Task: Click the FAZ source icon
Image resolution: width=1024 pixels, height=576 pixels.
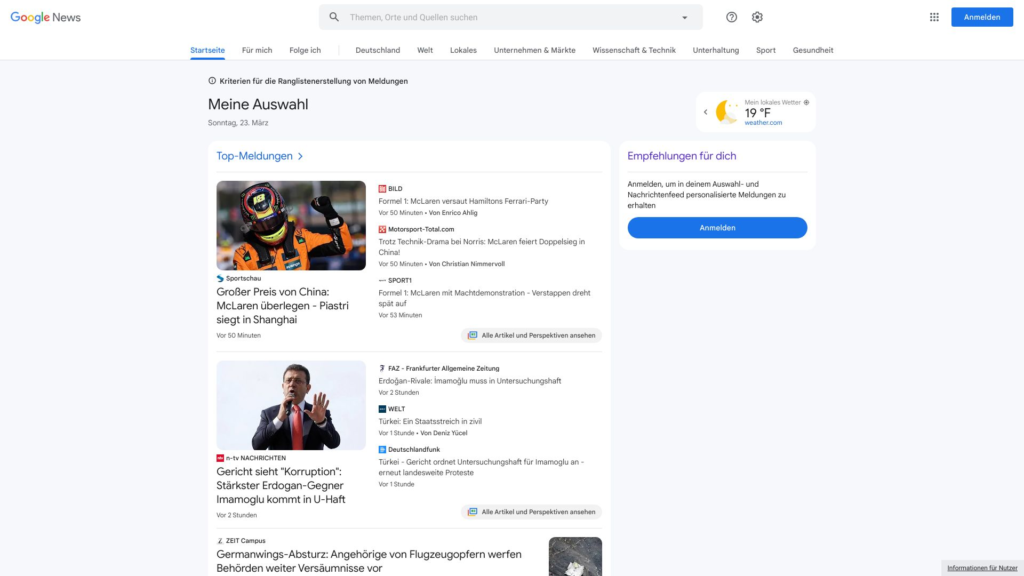Action: (382, 368)
